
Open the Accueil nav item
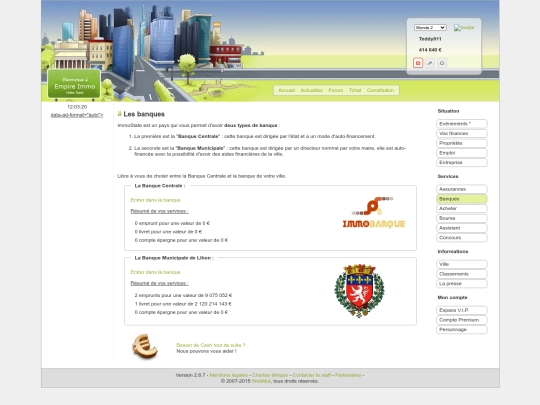286,90
